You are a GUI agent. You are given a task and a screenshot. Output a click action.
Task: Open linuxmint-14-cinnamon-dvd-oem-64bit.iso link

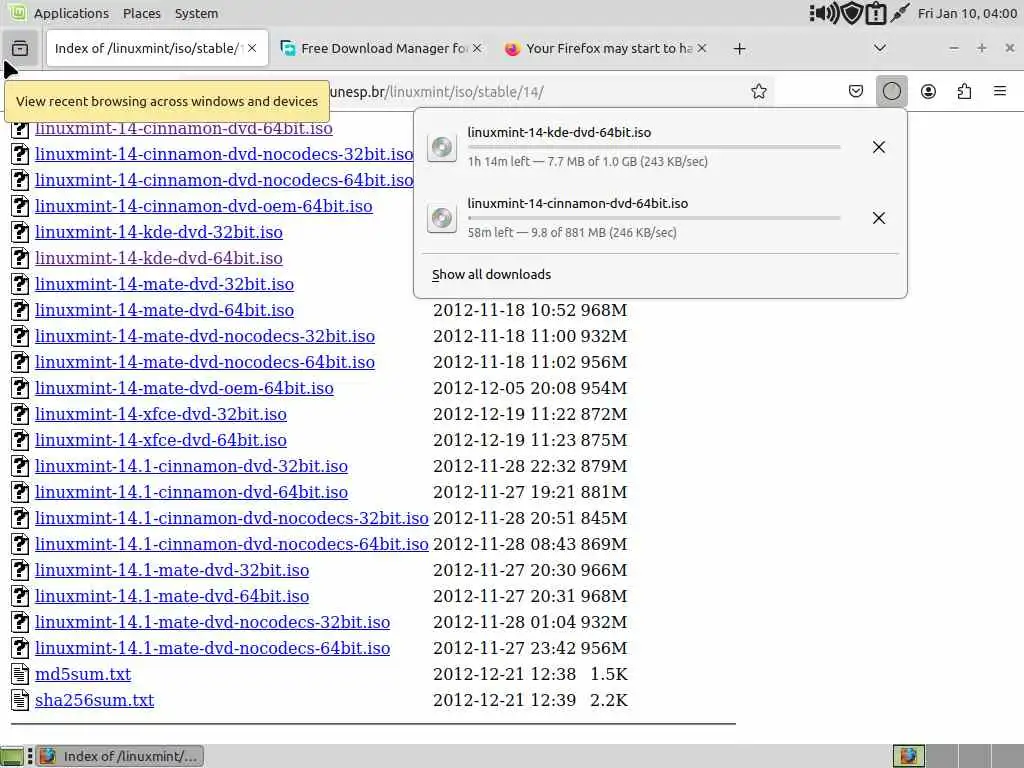(204, 206)
